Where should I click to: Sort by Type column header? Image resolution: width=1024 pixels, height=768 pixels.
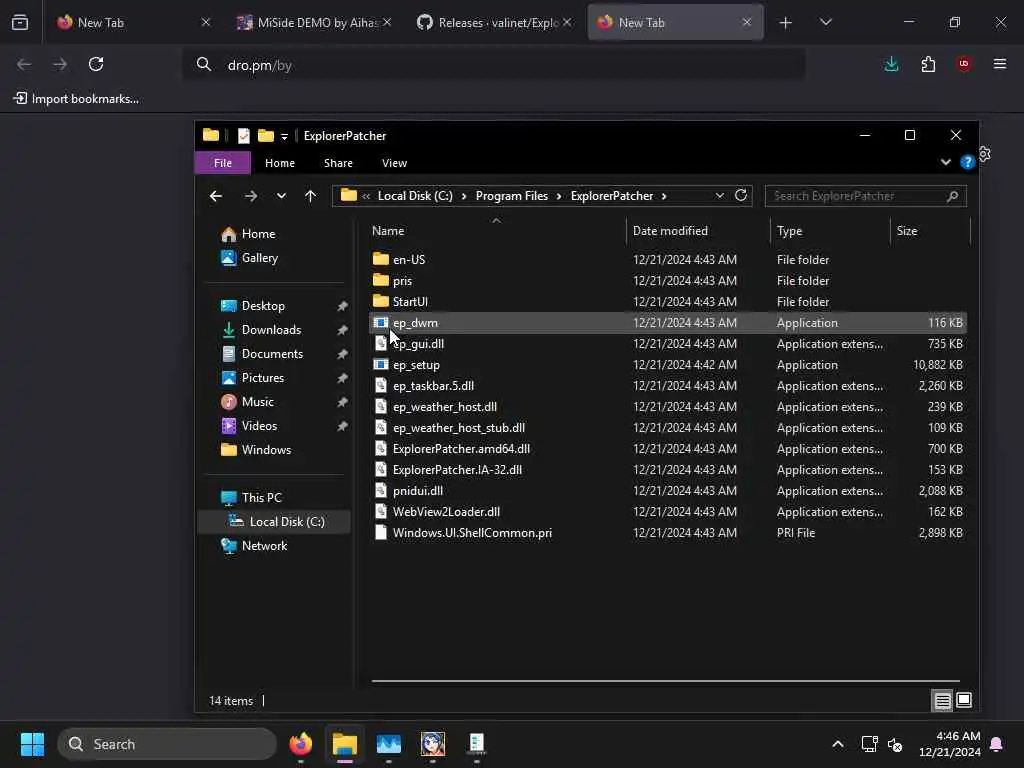click(789, 231)
